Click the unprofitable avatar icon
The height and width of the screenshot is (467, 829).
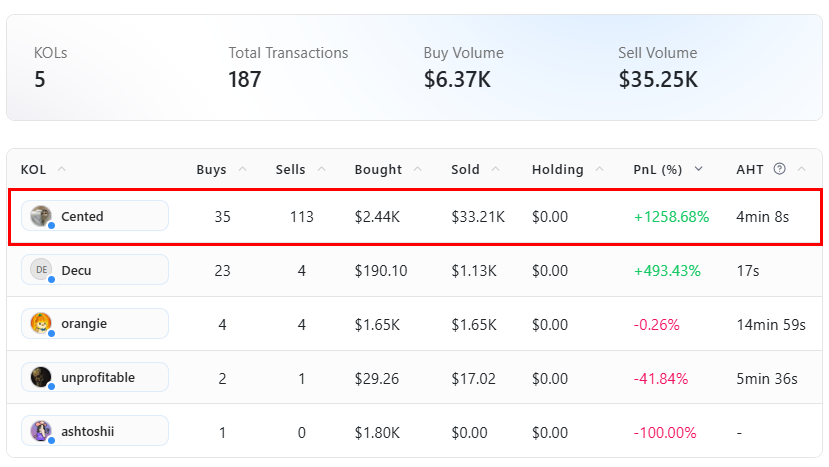[x=41, y=378]
